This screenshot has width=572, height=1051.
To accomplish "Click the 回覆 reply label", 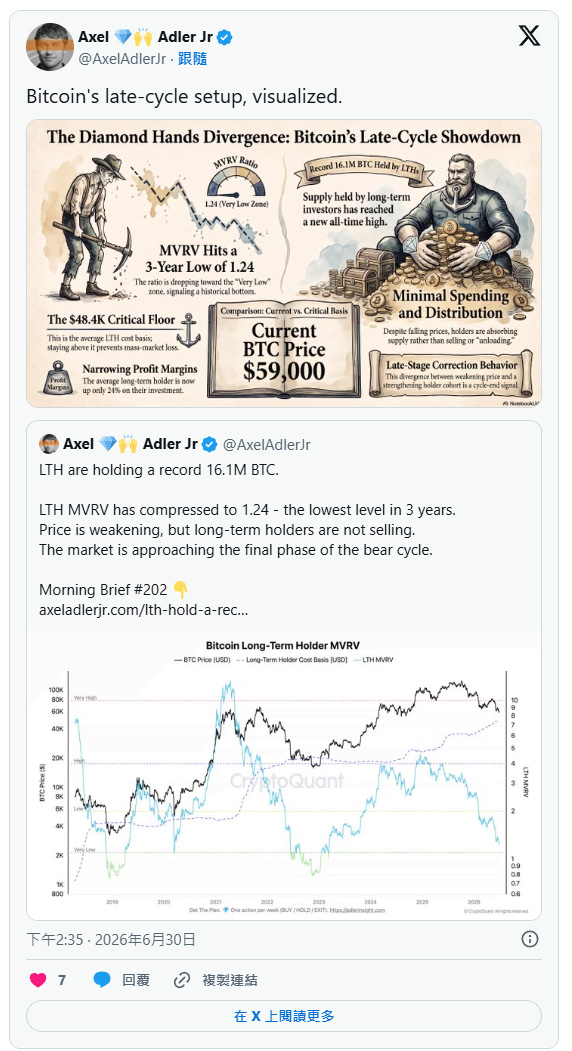I will 135,980.
